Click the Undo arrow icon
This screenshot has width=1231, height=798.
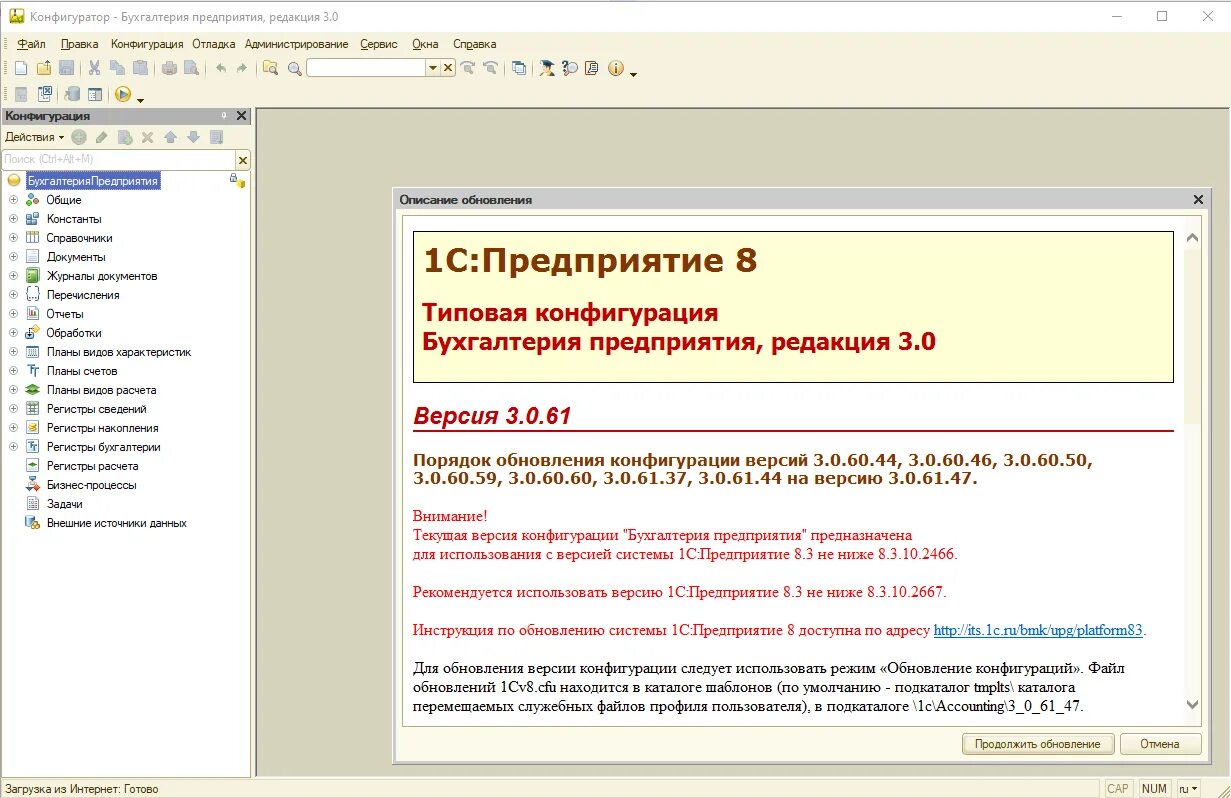[220, 68]
